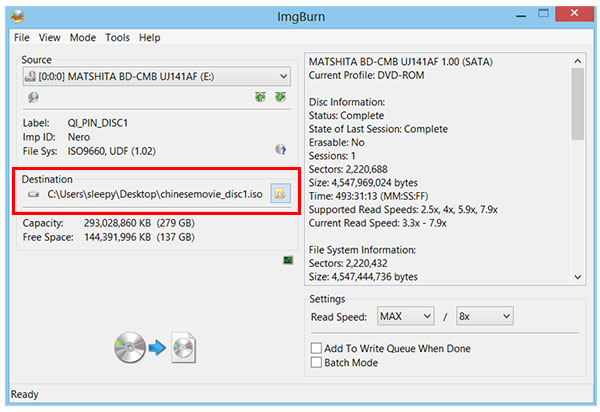
Task: Click the small green graph display icon
Action: [x=288, y=260]
